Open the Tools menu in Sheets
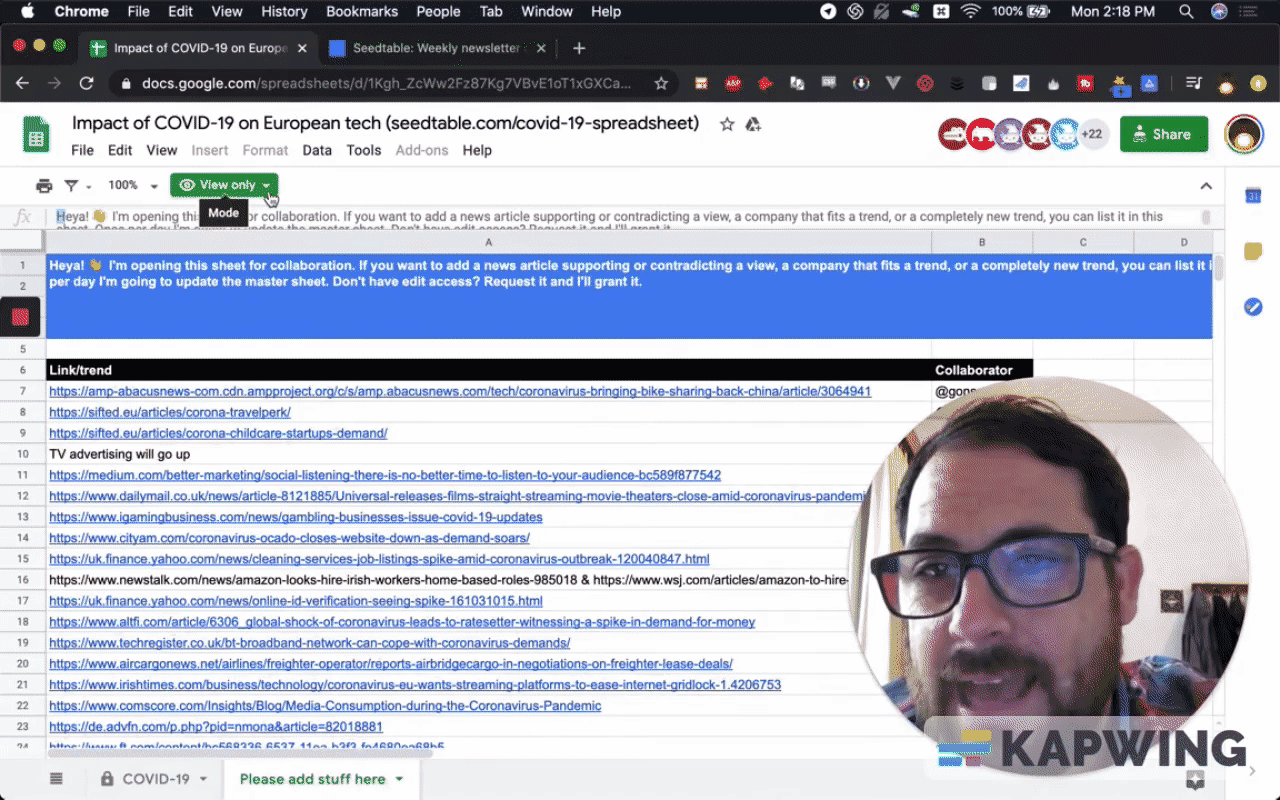This screenshot has height=800, width=1280. point(364,150)
